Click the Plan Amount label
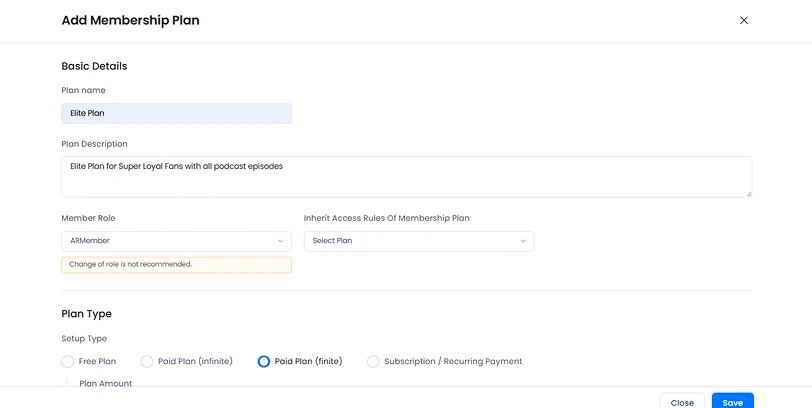This screenshot has width=812, height=408. [x=105, y=383]
